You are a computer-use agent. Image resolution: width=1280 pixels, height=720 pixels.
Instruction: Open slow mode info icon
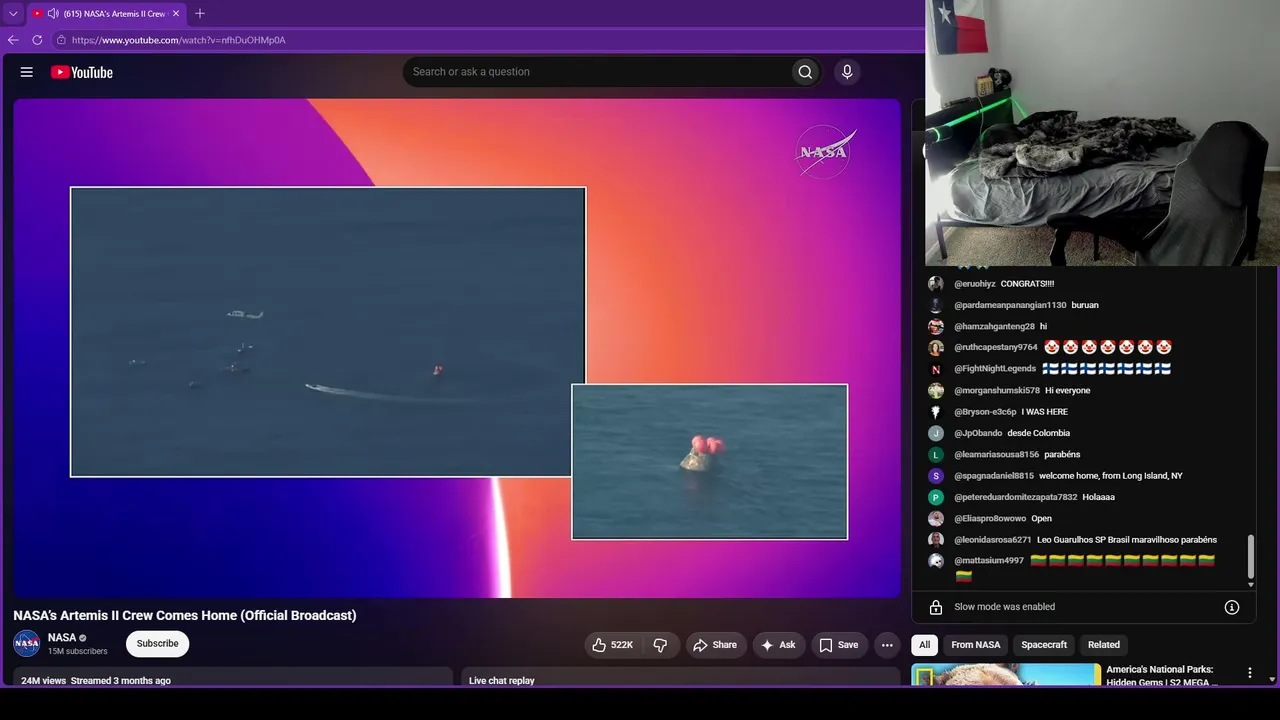click(1232, 607)
